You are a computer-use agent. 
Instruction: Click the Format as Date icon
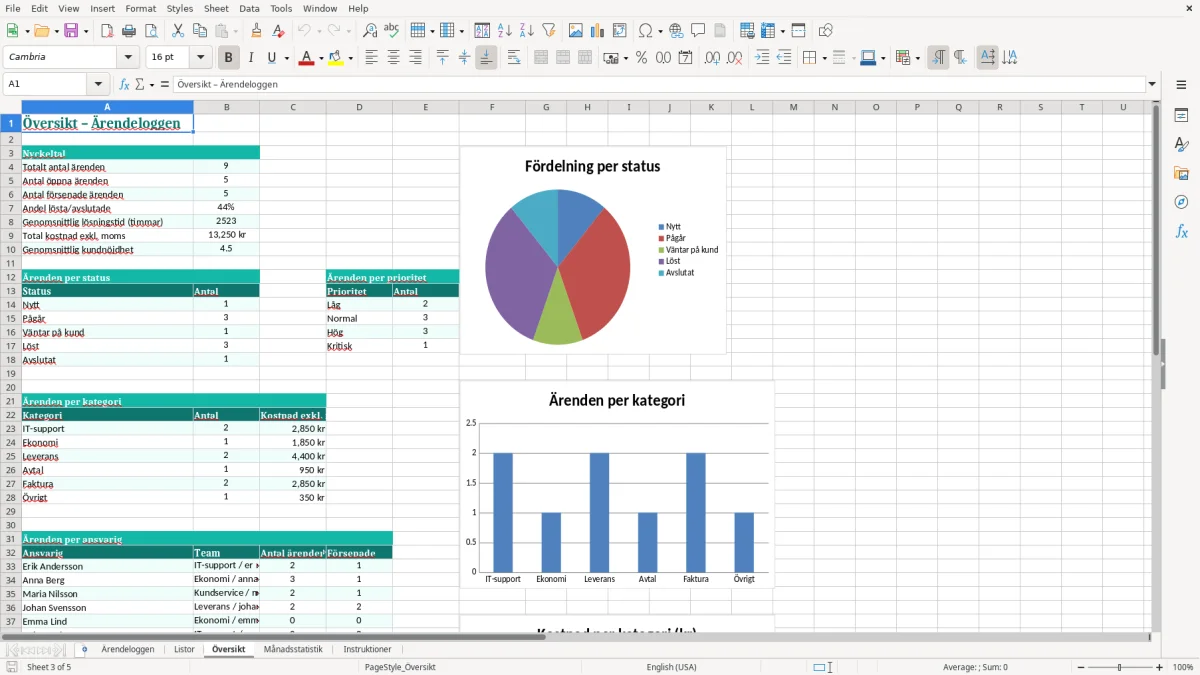tap(686, 58)
